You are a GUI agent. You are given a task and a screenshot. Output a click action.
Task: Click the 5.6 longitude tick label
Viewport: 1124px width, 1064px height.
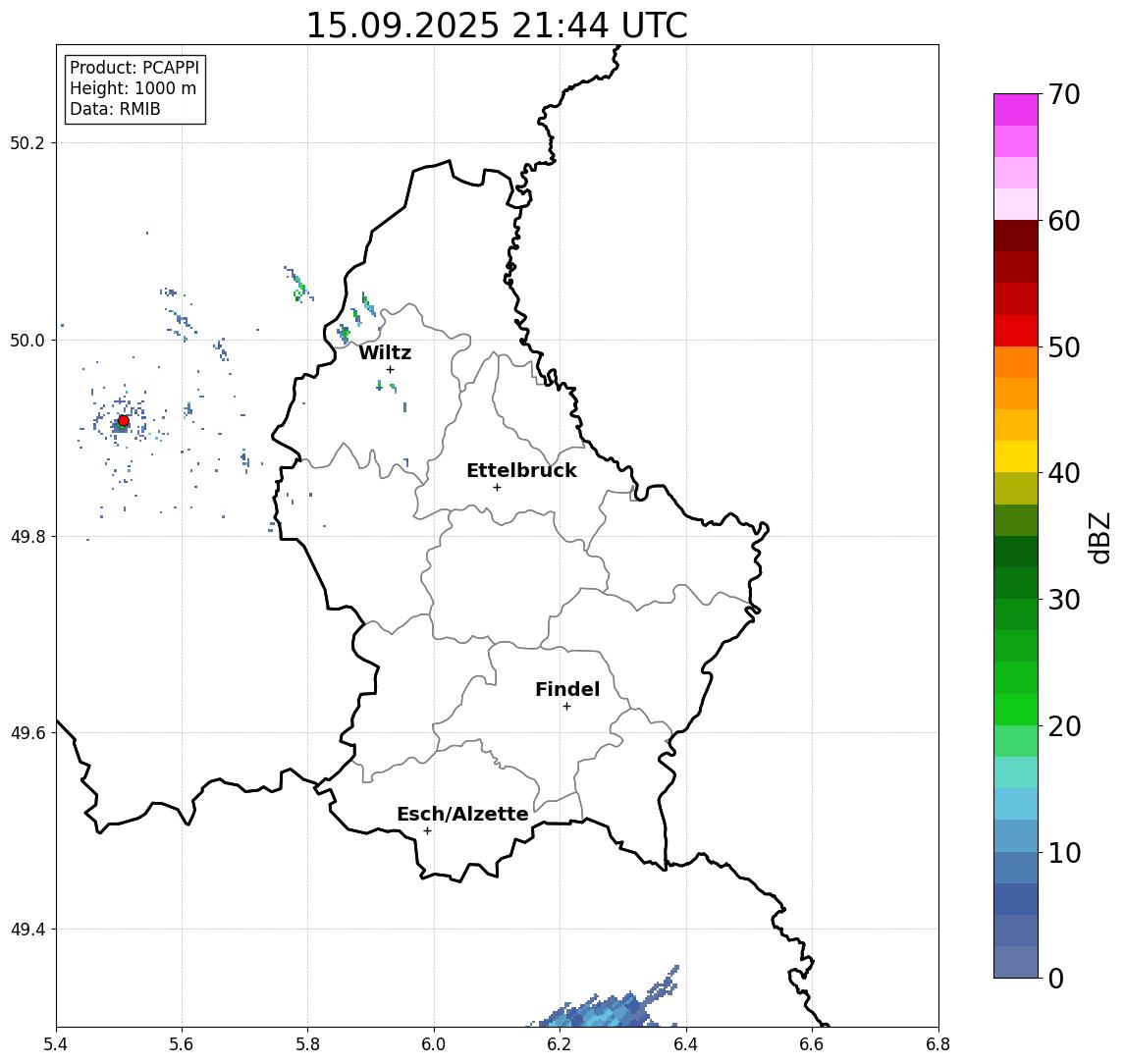point(182,1044)
